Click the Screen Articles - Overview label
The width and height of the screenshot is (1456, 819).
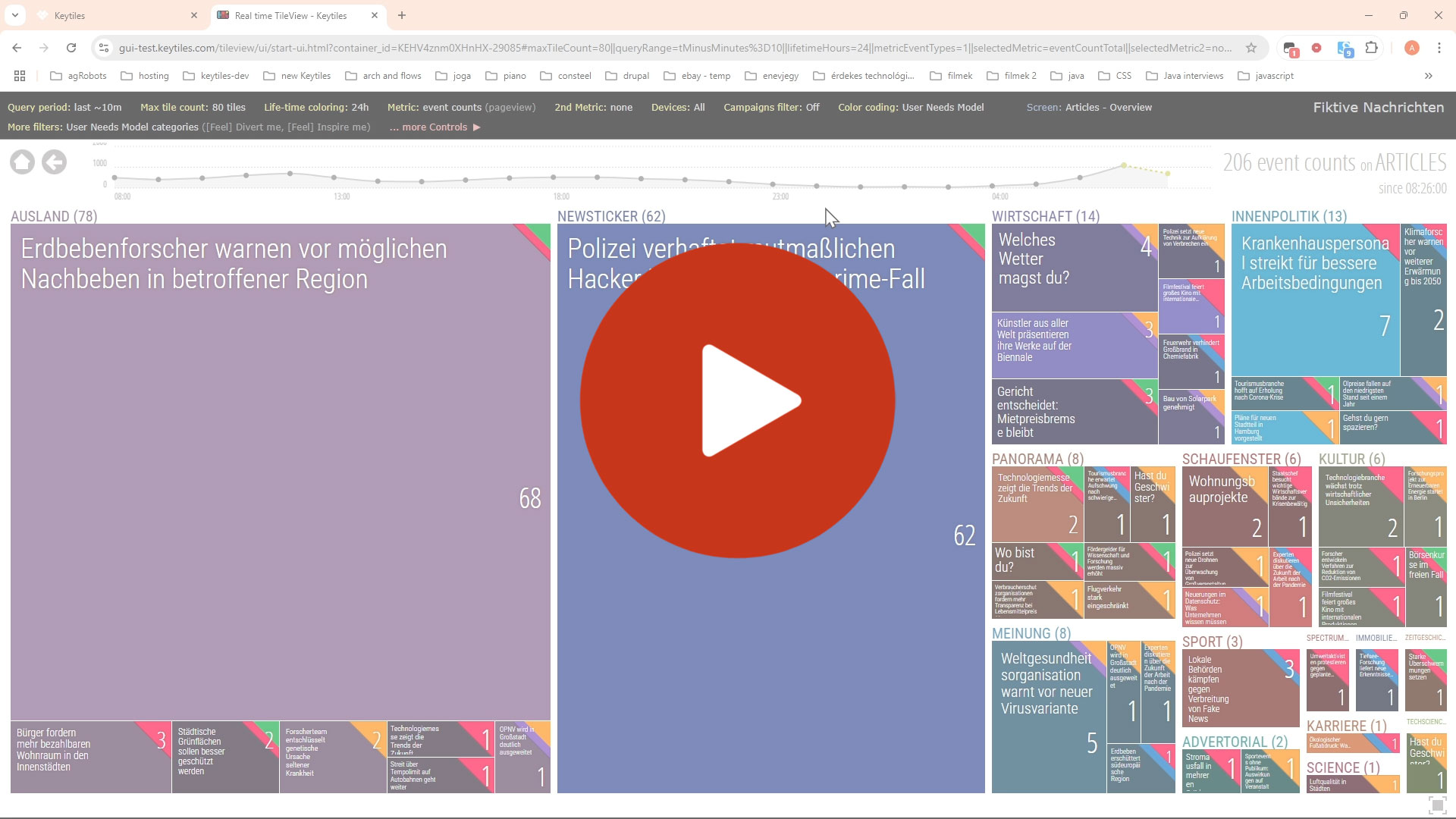pyautogui.click(x=1089, y=108)
